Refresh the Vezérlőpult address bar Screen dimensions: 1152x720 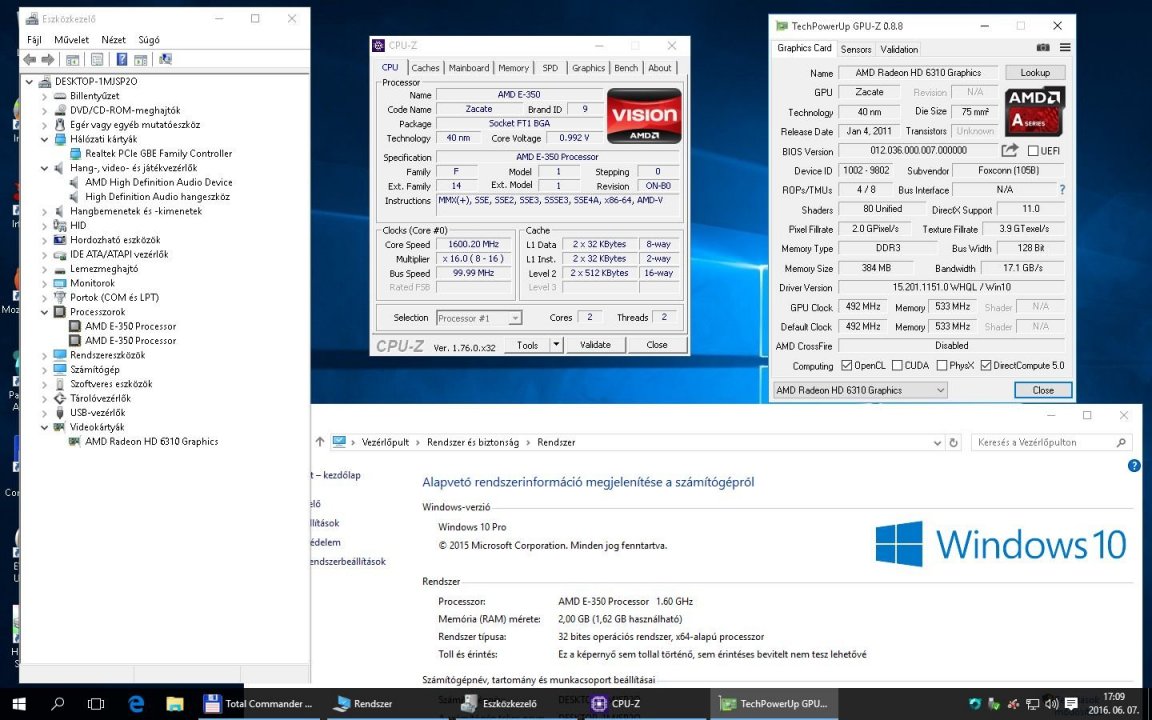(x=954, y=442)
